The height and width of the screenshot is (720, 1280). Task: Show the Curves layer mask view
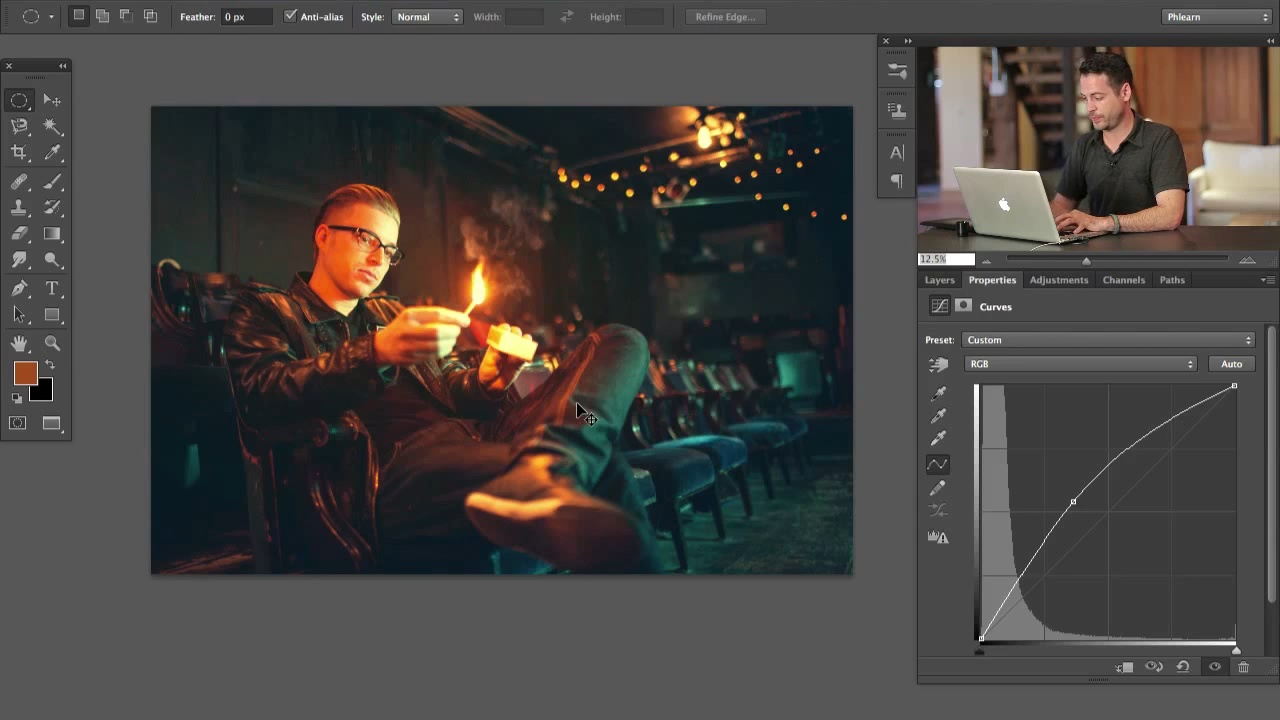(x=963, y=306)
